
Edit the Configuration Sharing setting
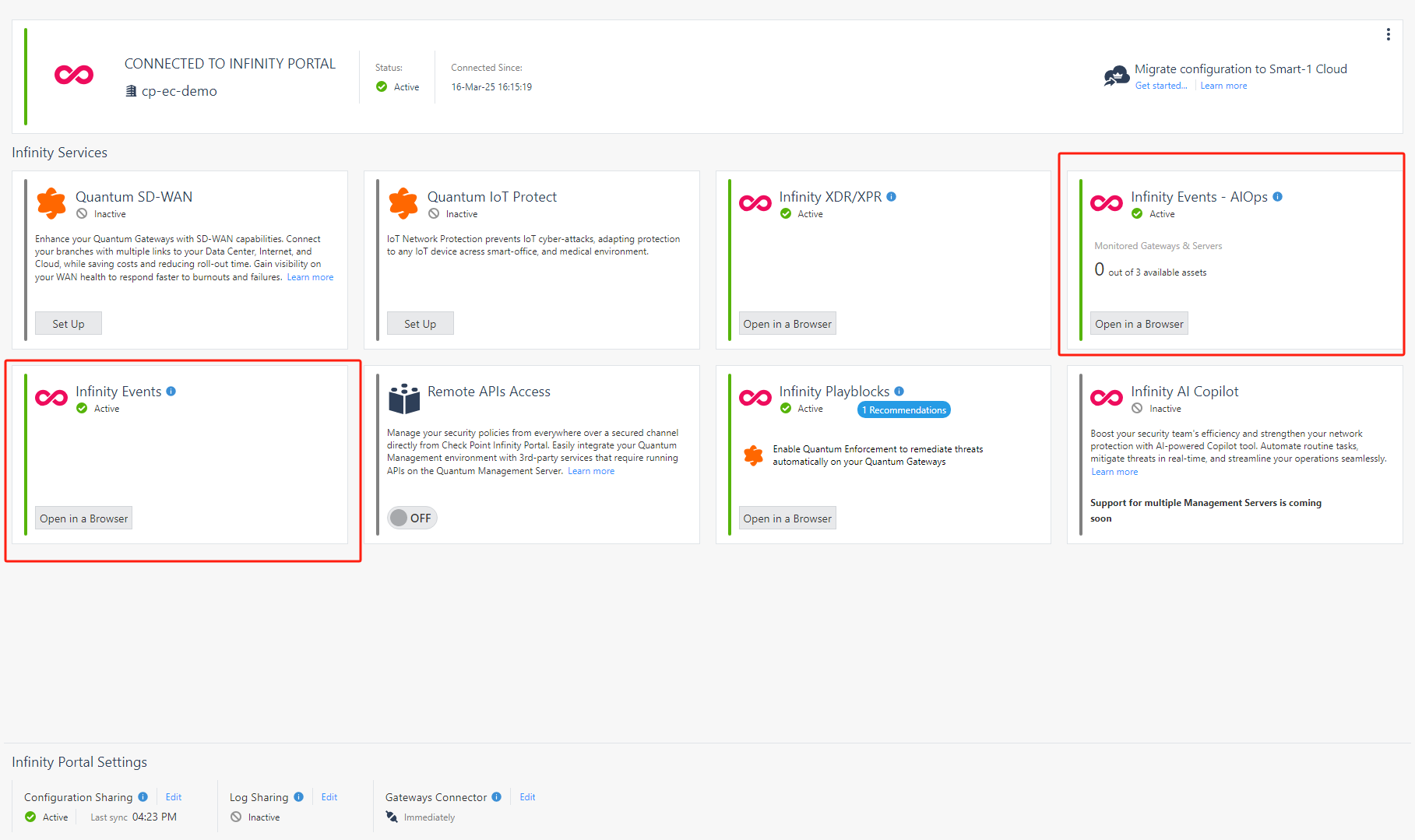pyautogui.click(x=174, y=797)
